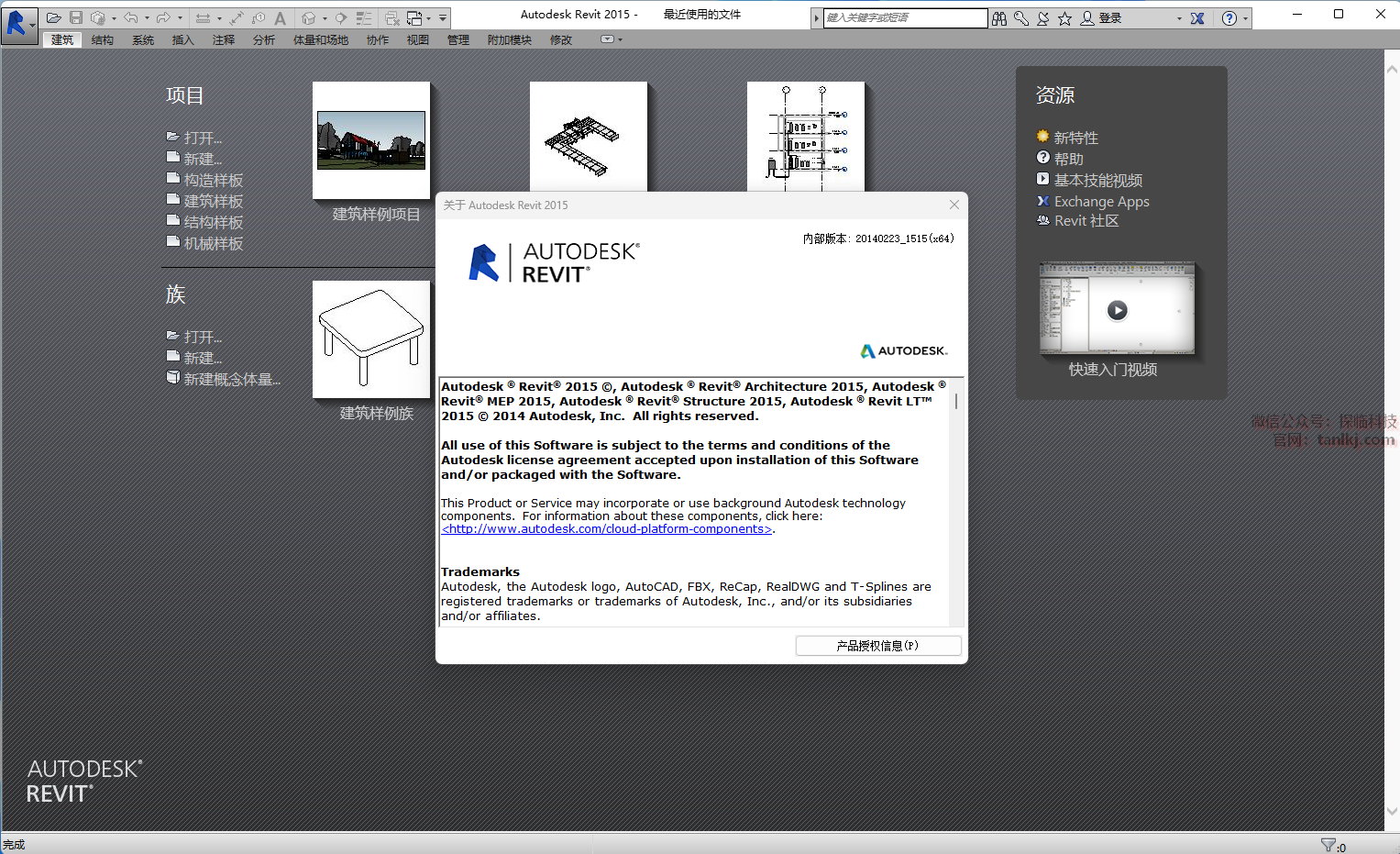
Task: Switch to the 结构 ribbon tab
Action: (103, 39)
